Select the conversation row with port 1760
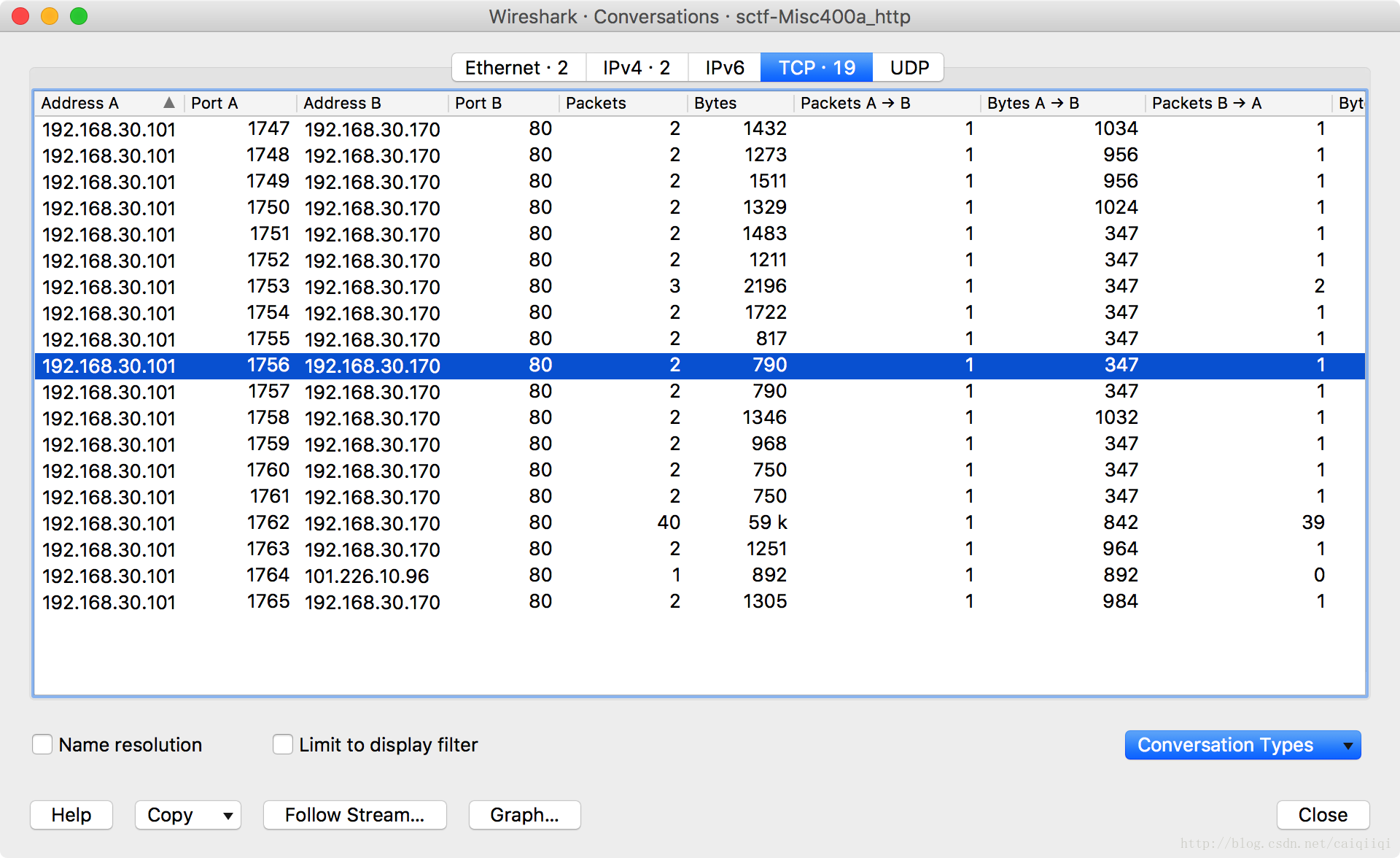This screenshot has height=858, width=1400. (x=700, y=471)
